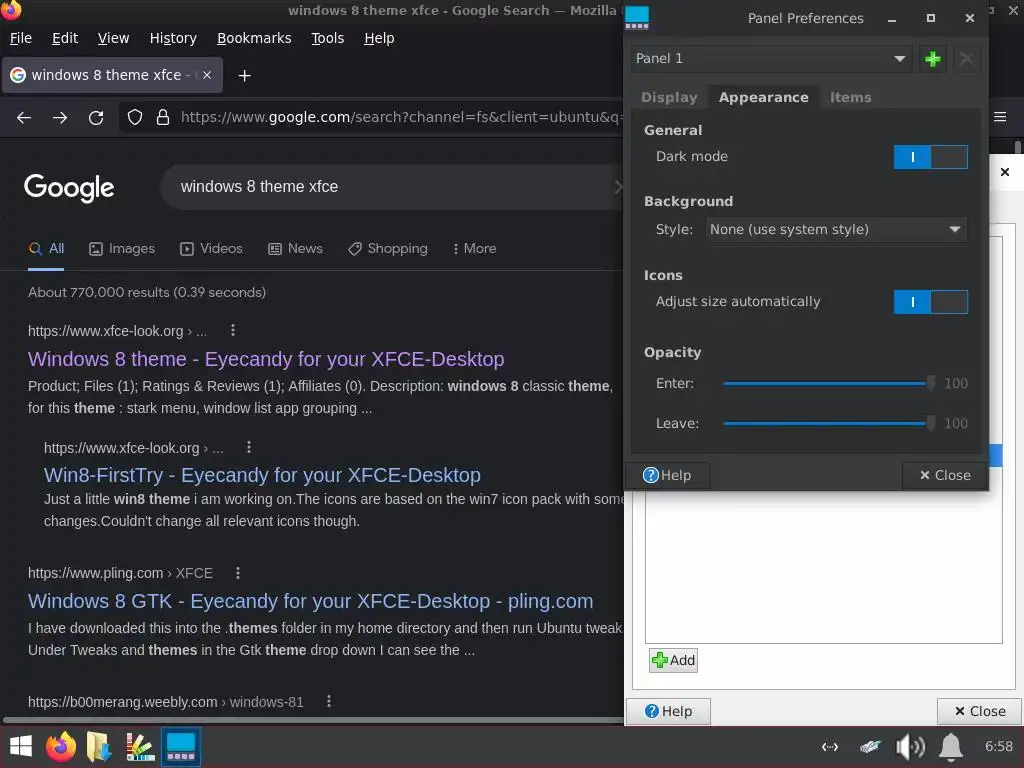
Task: Open the appearance settings icon in taskbar
Action: coord(140,746)
